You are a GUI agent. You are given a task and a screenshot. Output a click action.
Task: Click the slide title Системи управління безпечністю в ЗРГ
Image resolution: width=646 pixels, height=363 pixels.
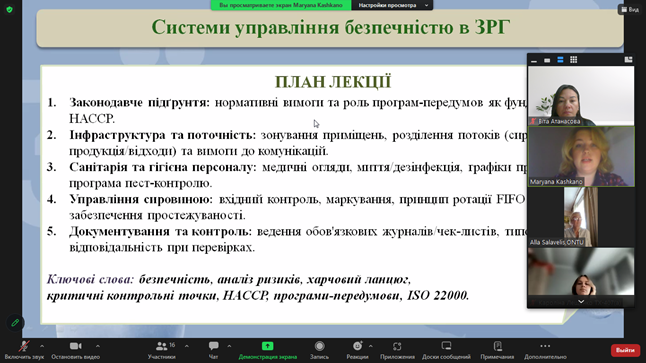pos(330,27)
